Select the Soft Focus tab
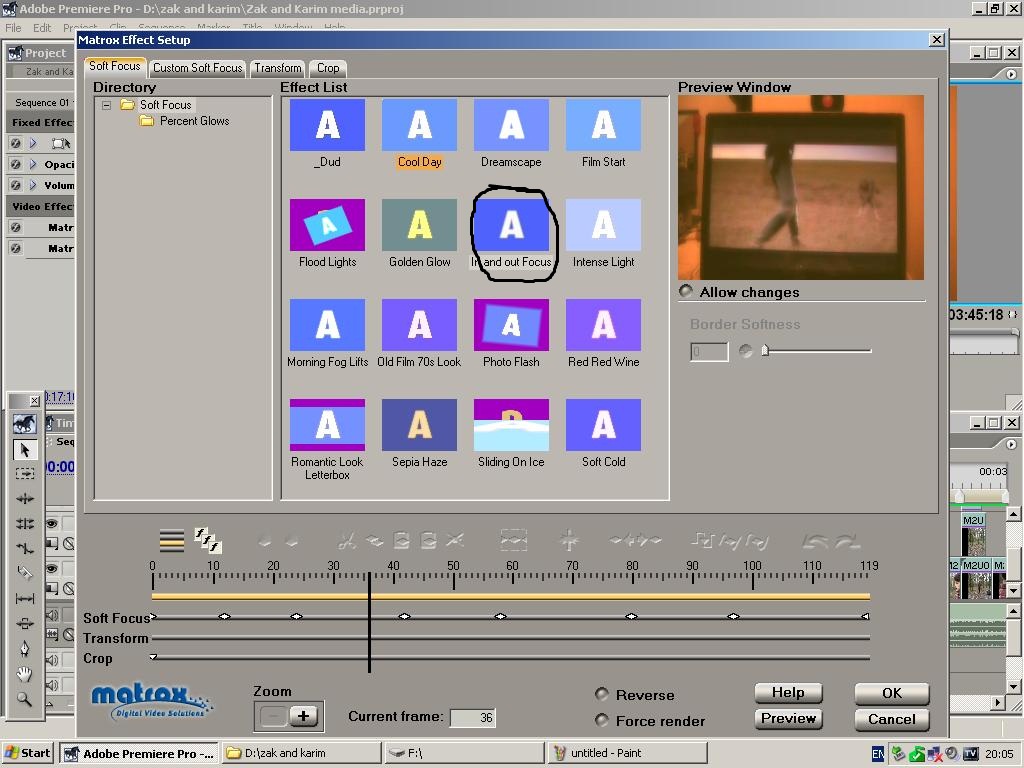 pyautogui.click(x=115, y=66)
